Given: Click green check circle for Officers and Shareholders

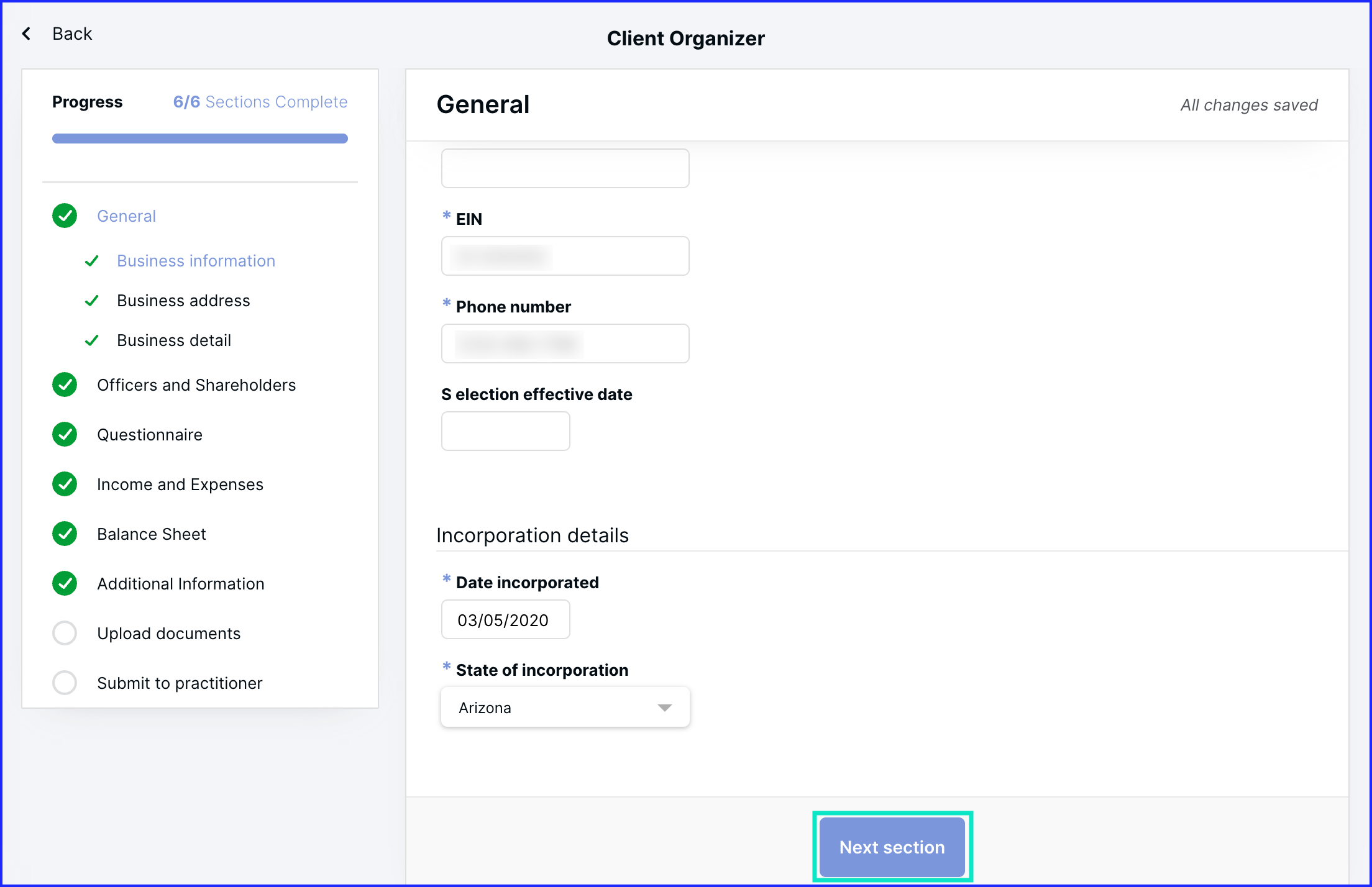Looking at the screenshot, I should pos(65,384).
